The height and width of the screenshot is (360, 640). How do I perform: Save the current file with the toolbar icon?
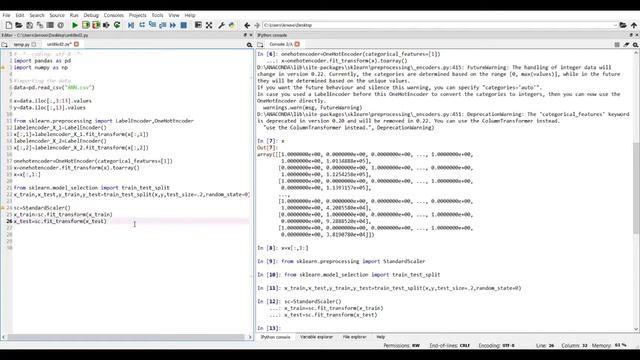click(x=29, y=25)
